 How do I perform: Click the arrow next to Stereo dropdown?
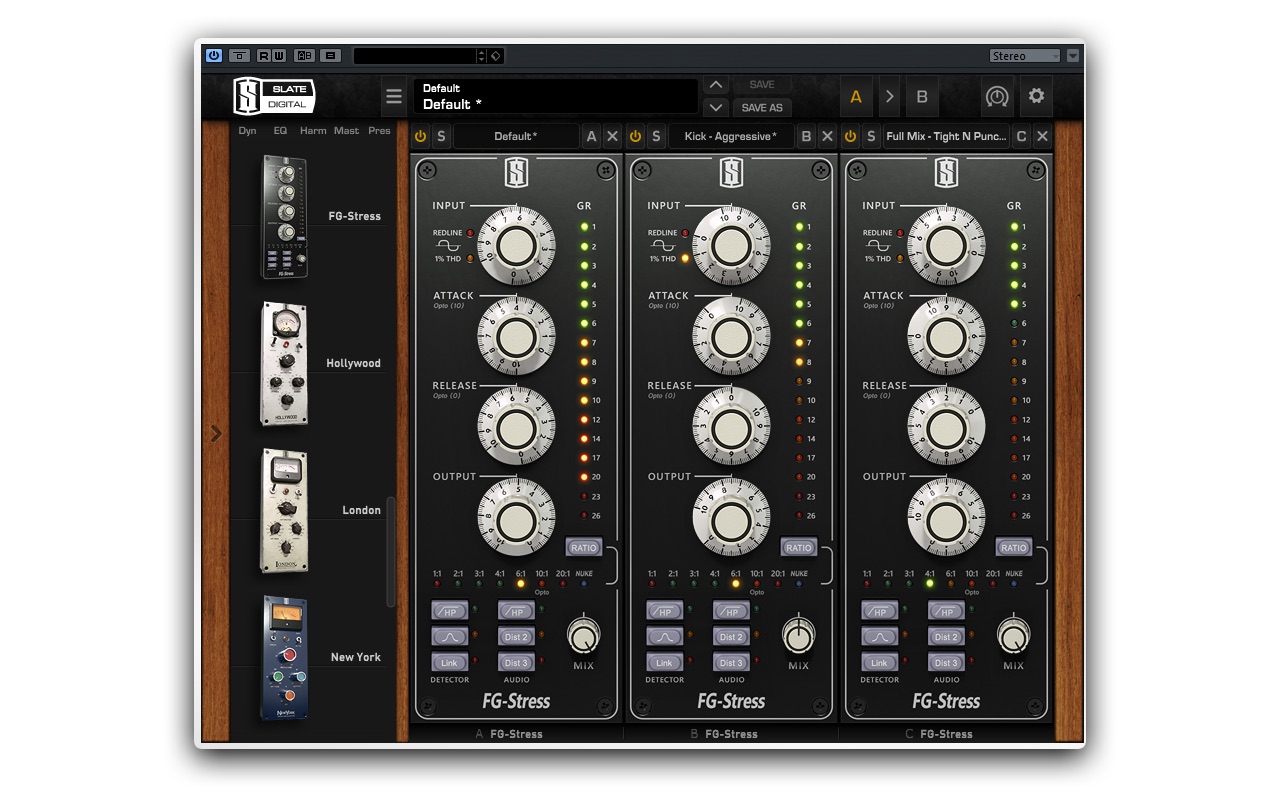(1073, 56)
